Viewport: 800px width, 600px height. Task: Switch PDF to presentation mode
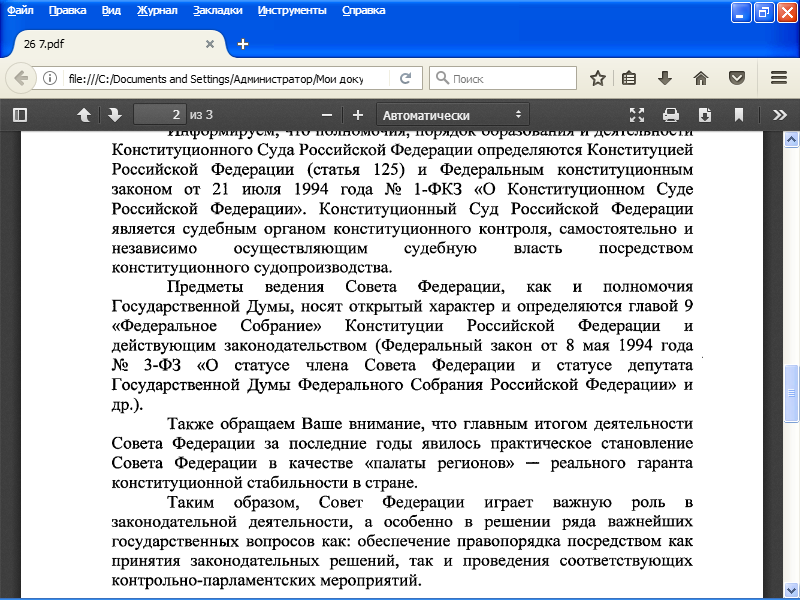[x=637, y=115]
